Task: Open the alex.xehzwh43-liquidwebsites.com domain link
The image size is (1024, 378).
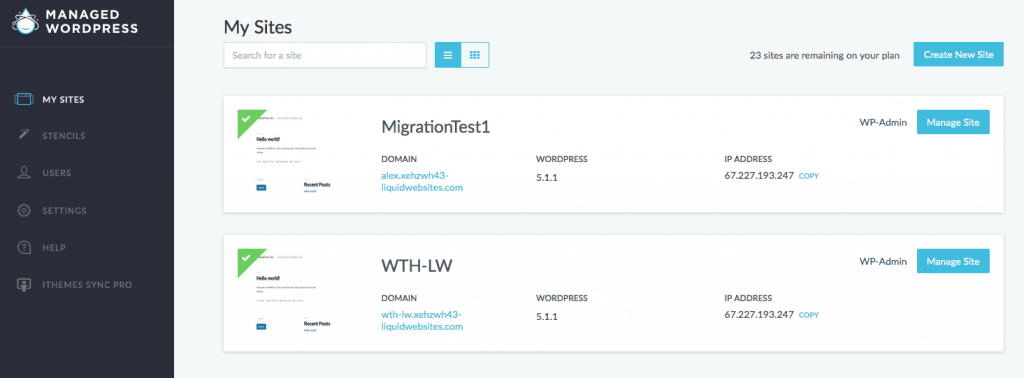Action: pos(422,181)
